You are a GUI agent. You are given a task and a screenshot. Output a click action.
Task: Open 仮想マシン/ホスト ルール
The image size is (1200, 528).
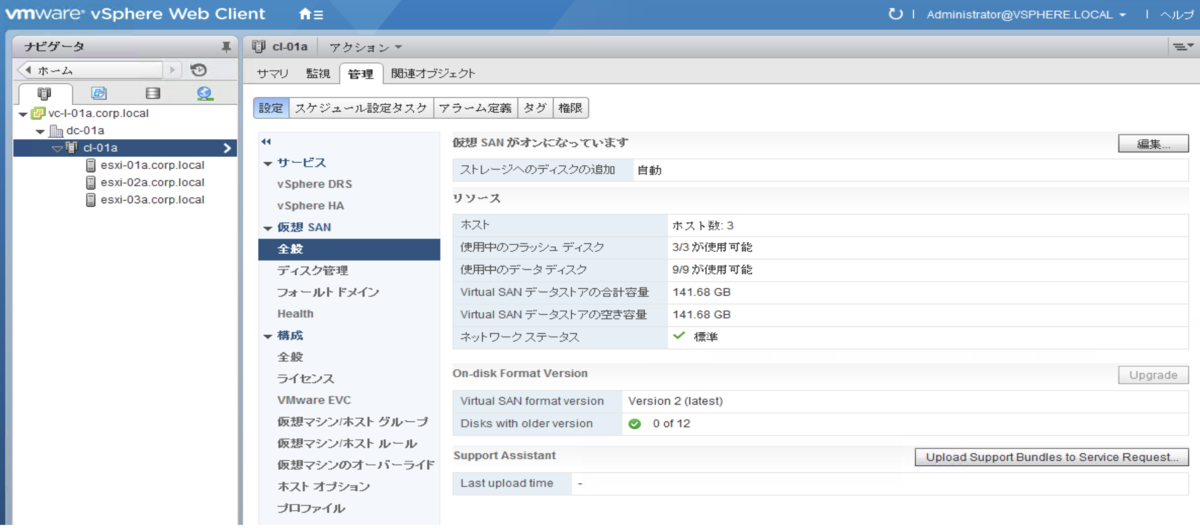(347, 443)
